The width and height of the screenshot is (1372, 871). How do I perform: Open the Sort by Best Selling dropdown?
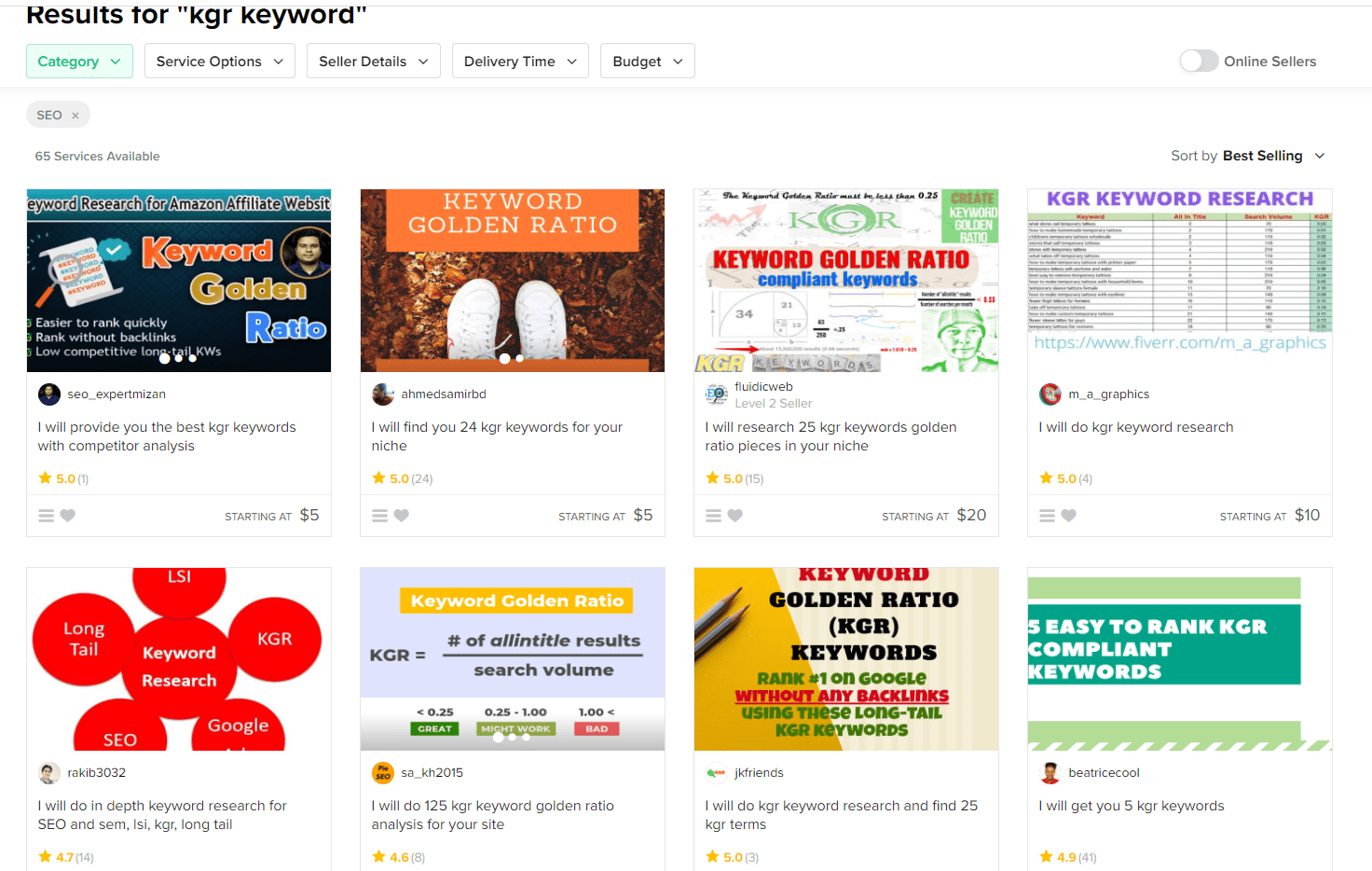[x=1248, y=156]
